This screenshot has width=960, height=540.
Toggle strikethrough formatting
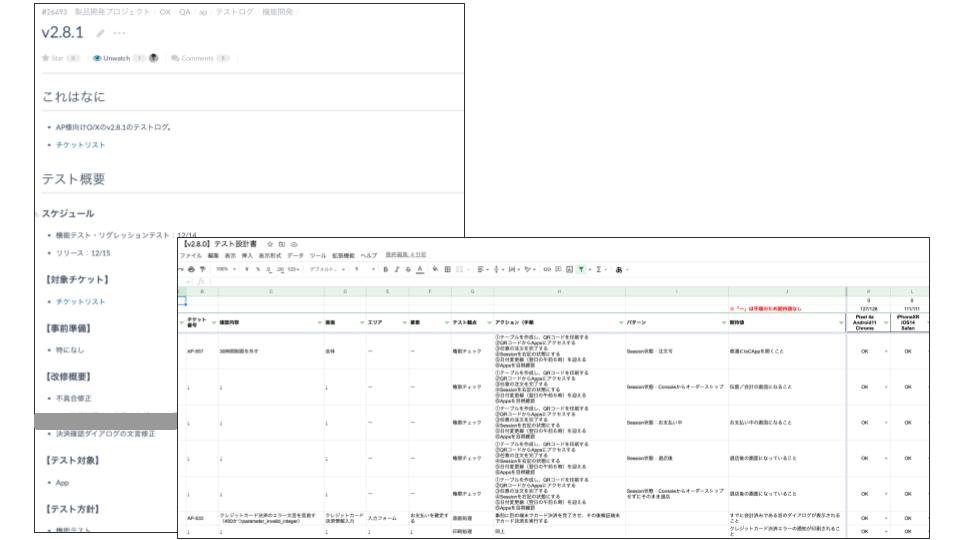tap(408, 269)
